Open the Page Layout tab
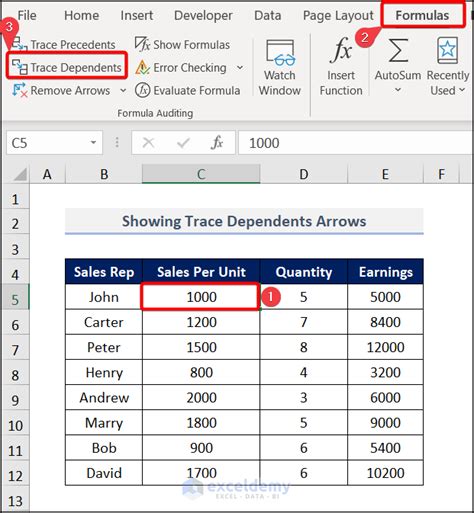The height and width of the screenshot is (513, 474). pyautogui.click(x=338, y=15)
